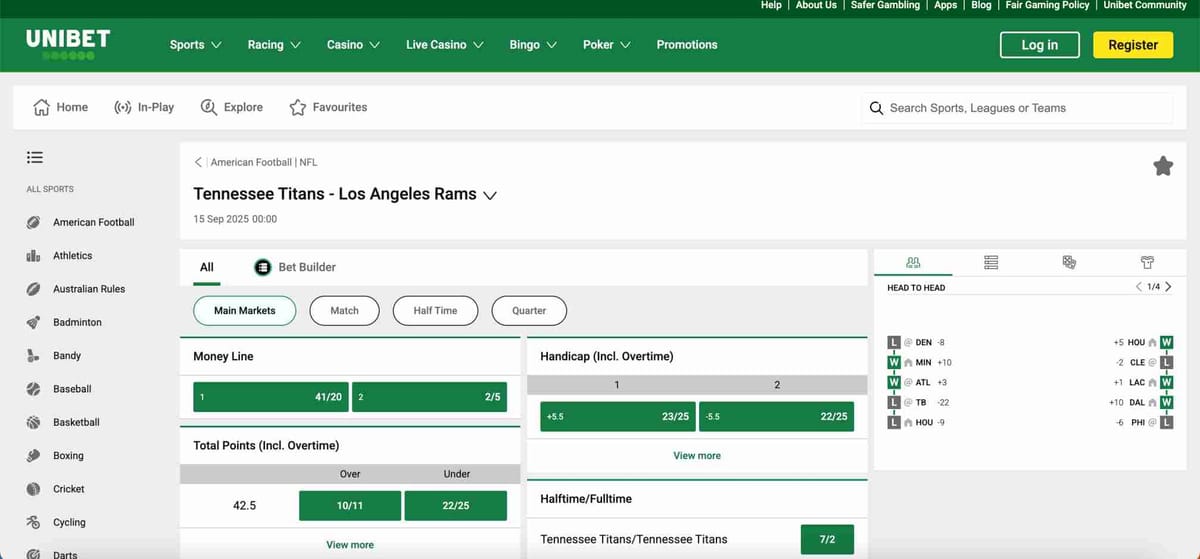The image size is (1200, 559).
Task: Open the About Us link
Action: pos(816,5)
